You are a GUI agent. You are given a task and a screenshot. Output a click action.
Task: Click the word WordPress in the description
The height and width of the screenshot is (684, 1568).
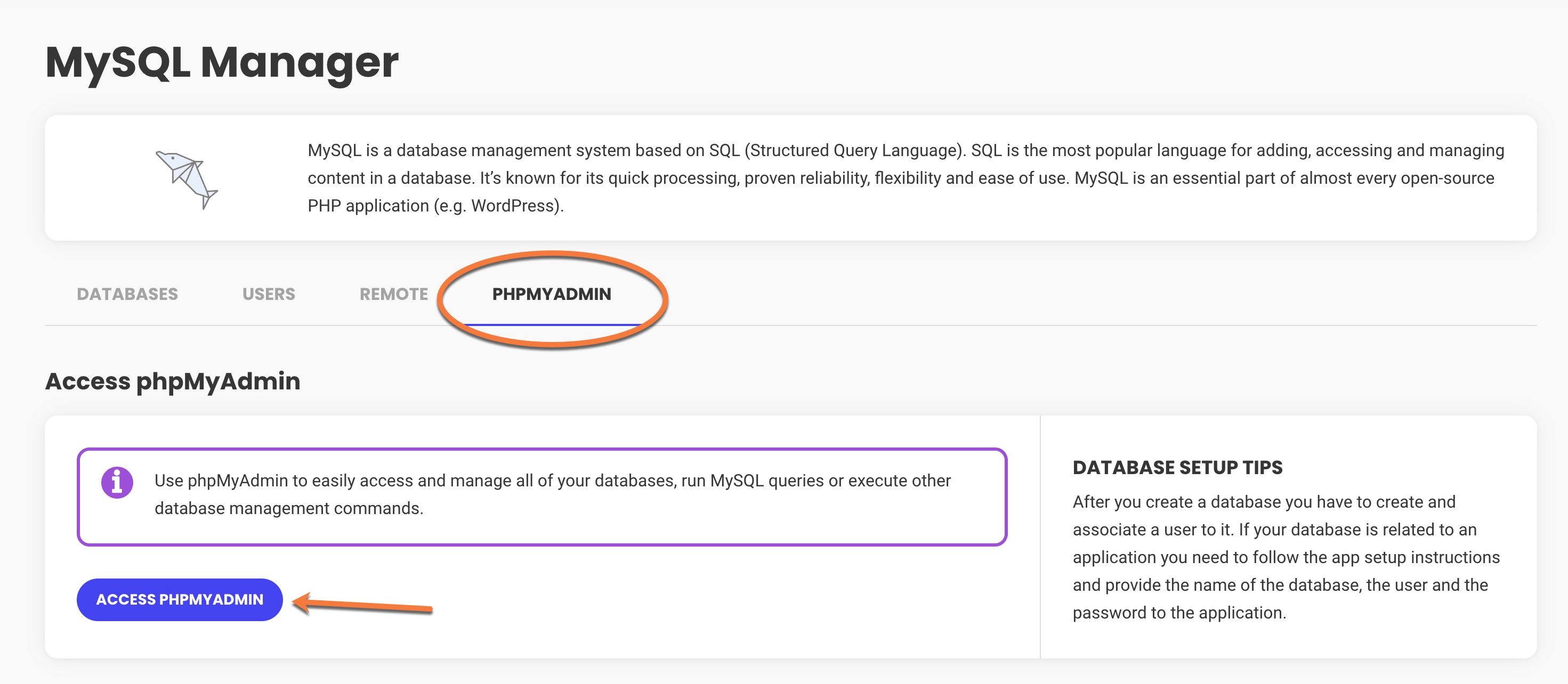(514, 206)
